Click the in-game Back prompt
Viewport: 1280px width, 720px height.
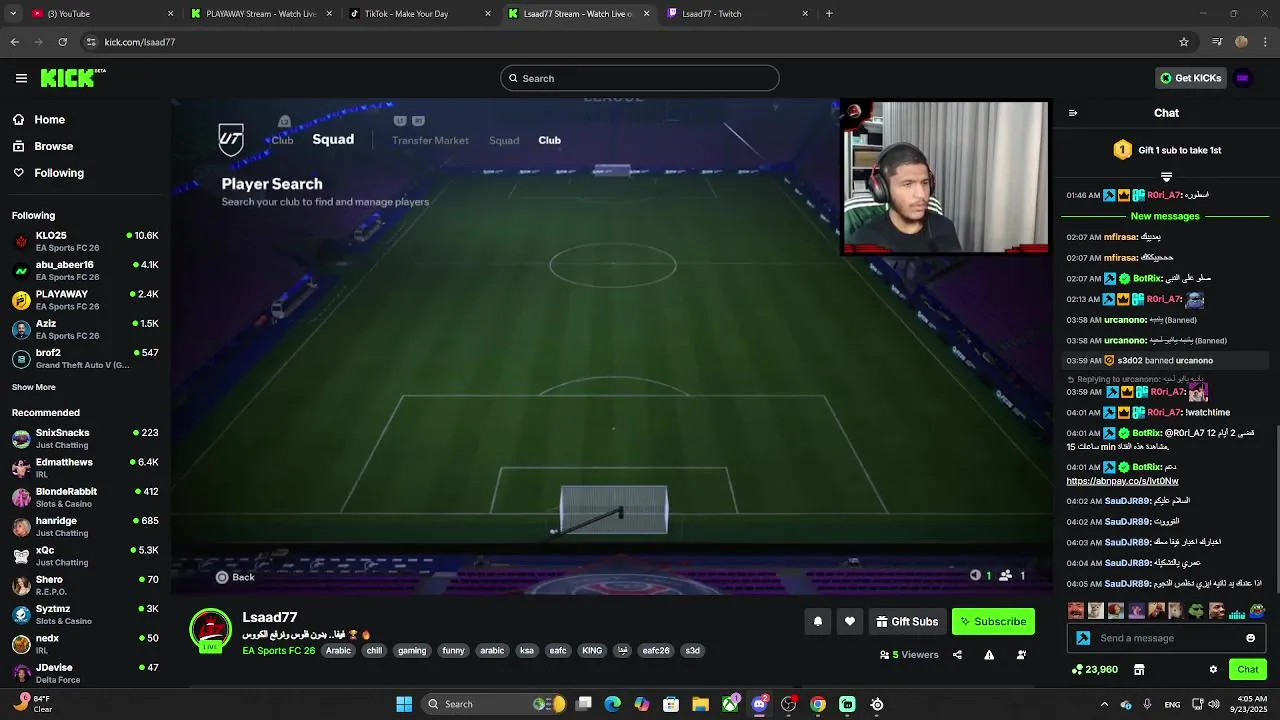pos(235,577)
